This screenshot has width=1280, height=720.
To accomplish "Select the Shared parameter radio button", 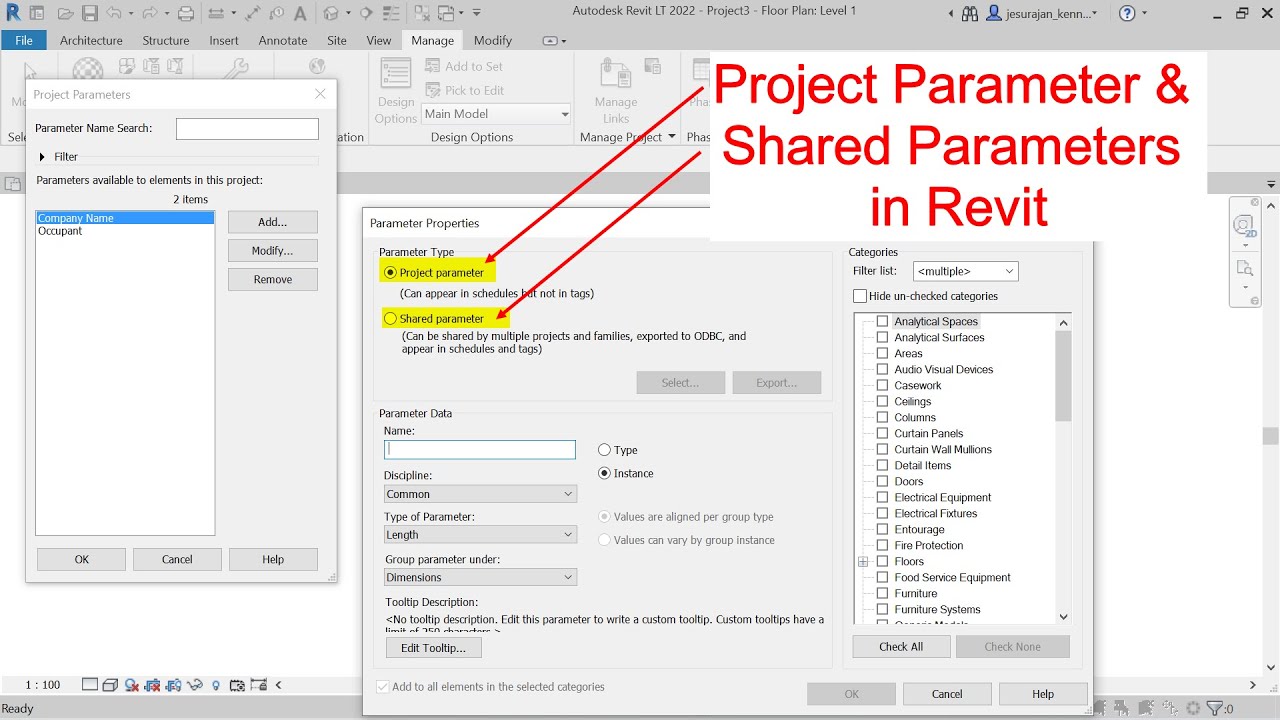I will [x=390, y=318].
